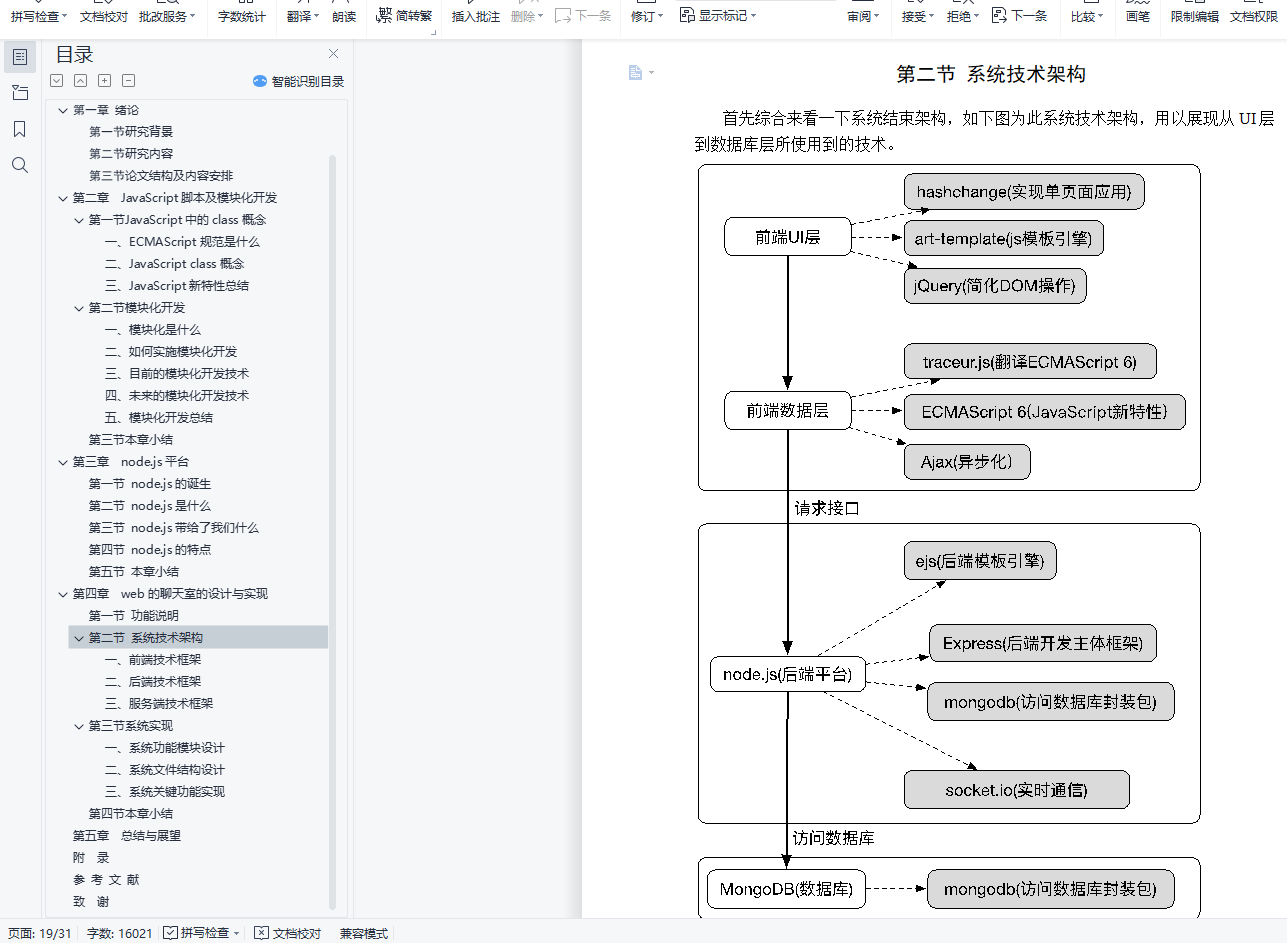The image size is (1287, 943).
Task: Jump to 三、目前的模块化开发技术 heading
Action: (x=177, y=374)
